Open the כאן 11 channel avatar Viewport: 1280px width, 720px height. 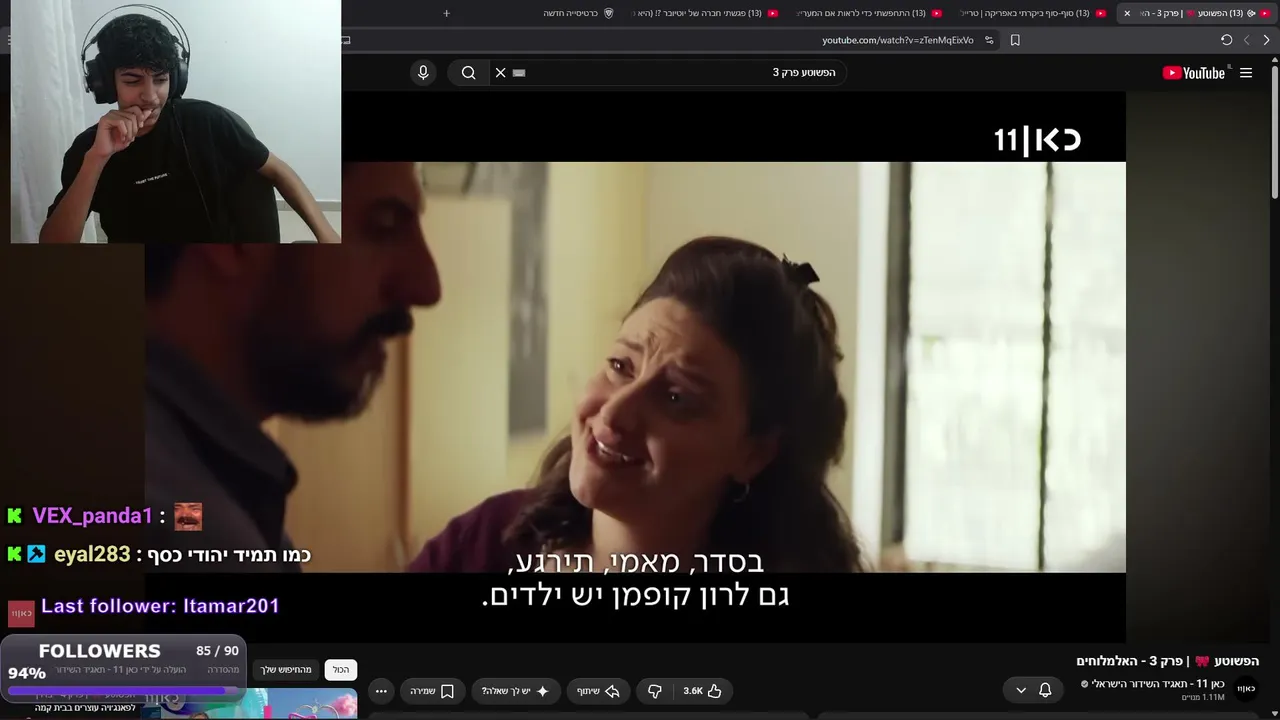coord(1246,689)
